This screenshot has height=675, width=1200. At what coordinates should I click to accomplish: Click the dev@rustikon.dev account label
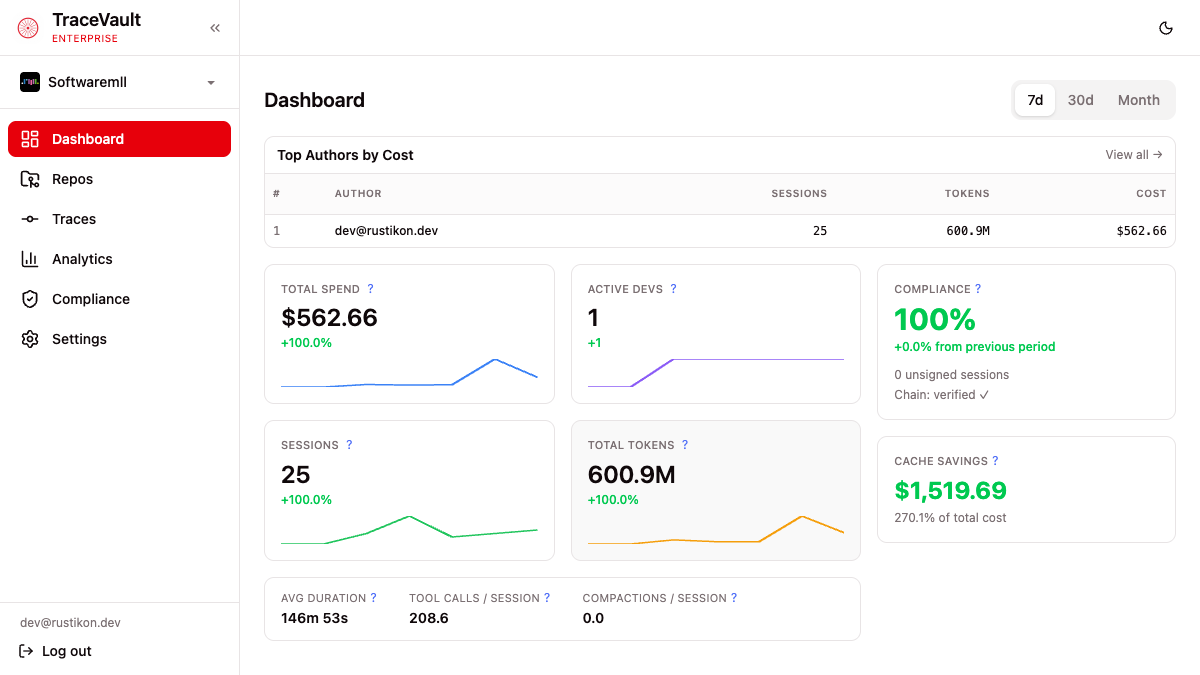coord(69,622)
